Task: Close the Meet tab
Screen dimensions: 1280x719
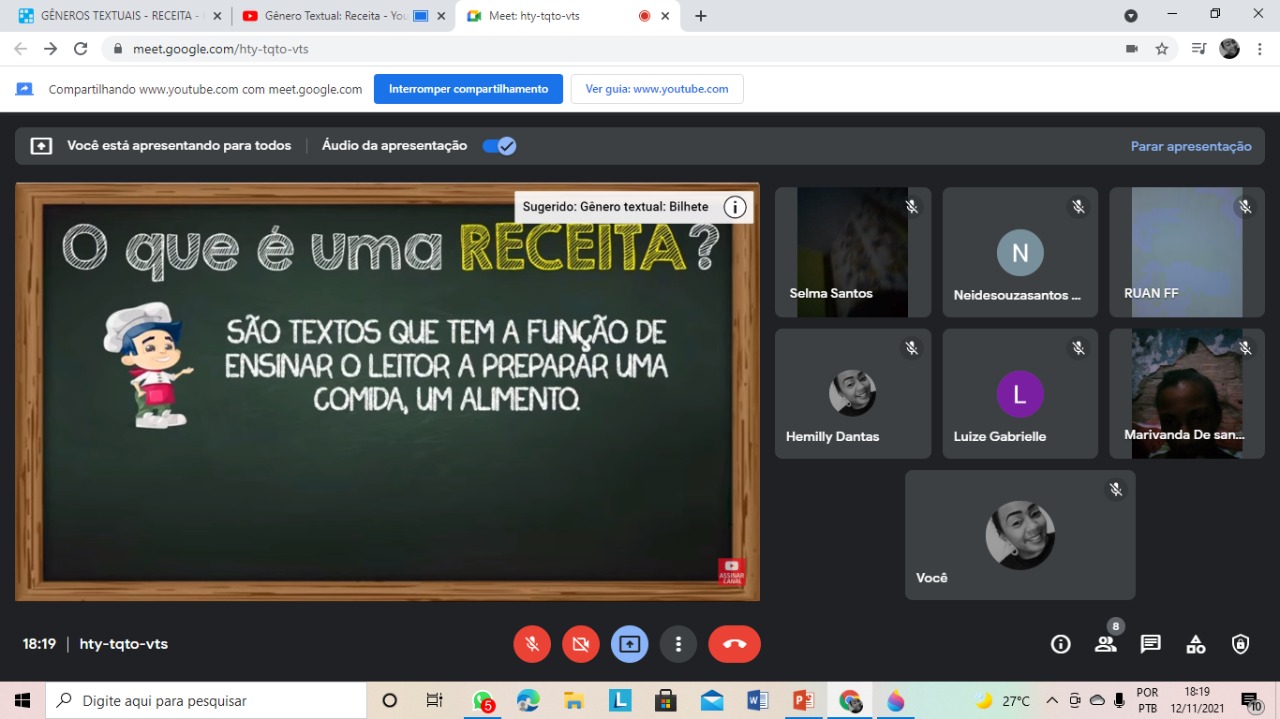Action: point(665,16)
